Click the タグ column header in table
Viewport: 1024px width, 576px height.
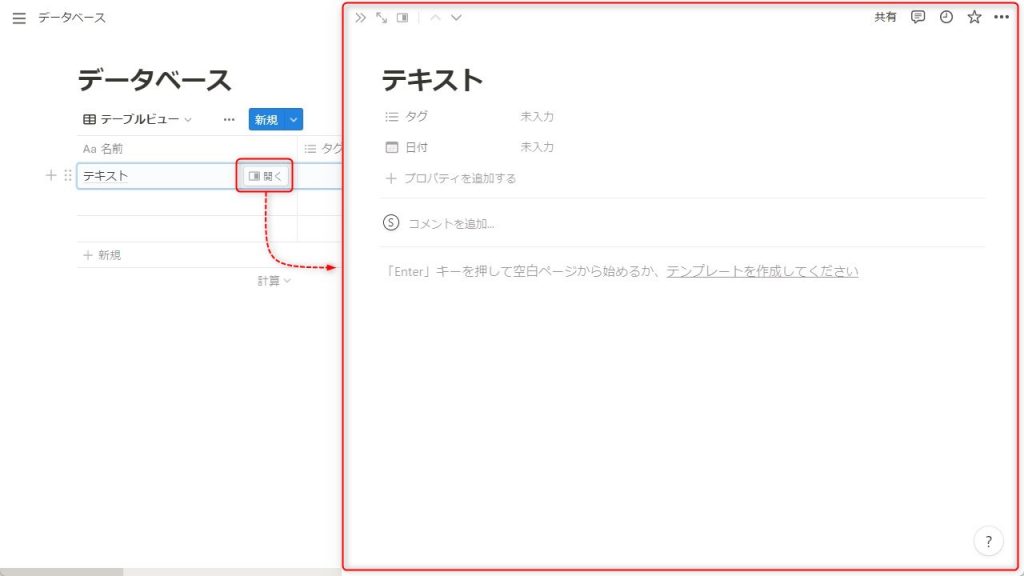pyautogui.click(x=324, y=149)
